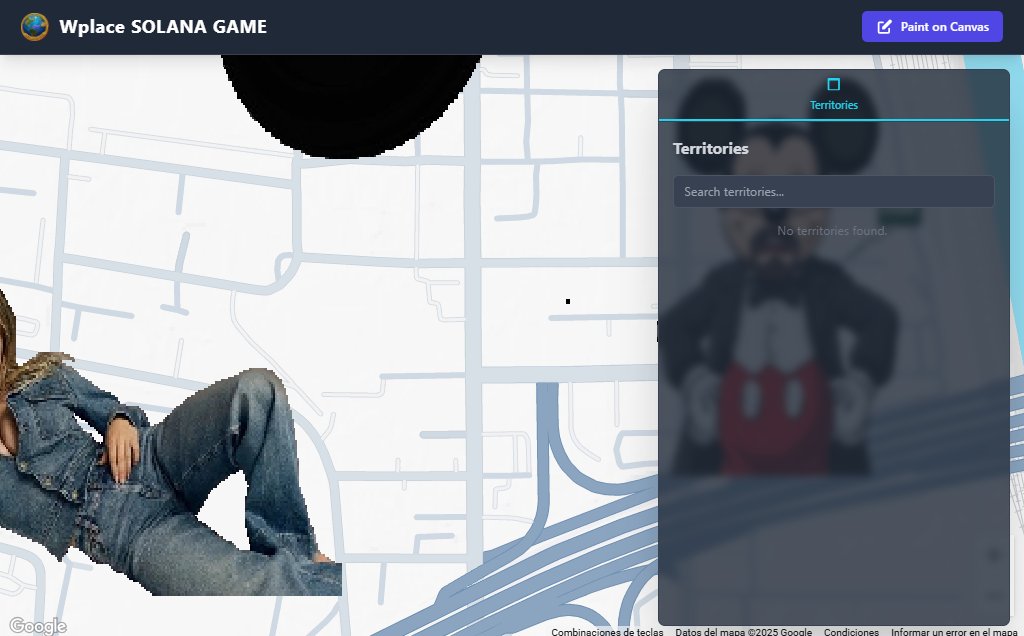This screenshot has width=1024, height=636.
Task: Click the Datos del mapa ©2025 Google text
Action: [x=743, y=631]
